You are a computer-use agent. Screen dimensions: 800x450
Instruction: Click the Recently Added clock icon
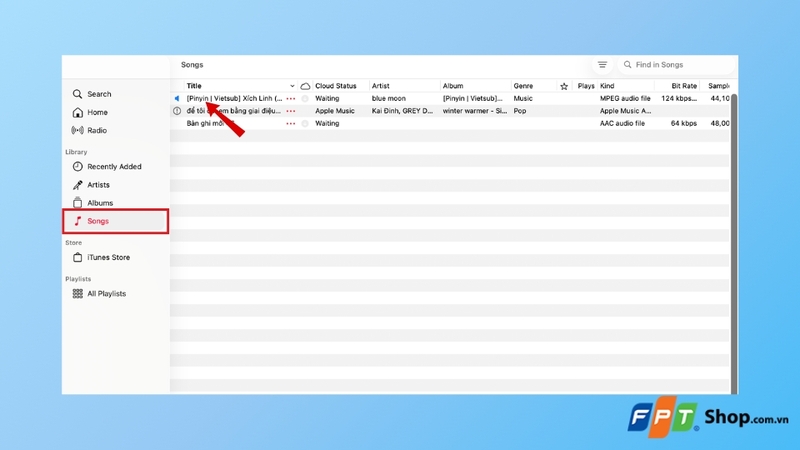click(x=77, y=166)
